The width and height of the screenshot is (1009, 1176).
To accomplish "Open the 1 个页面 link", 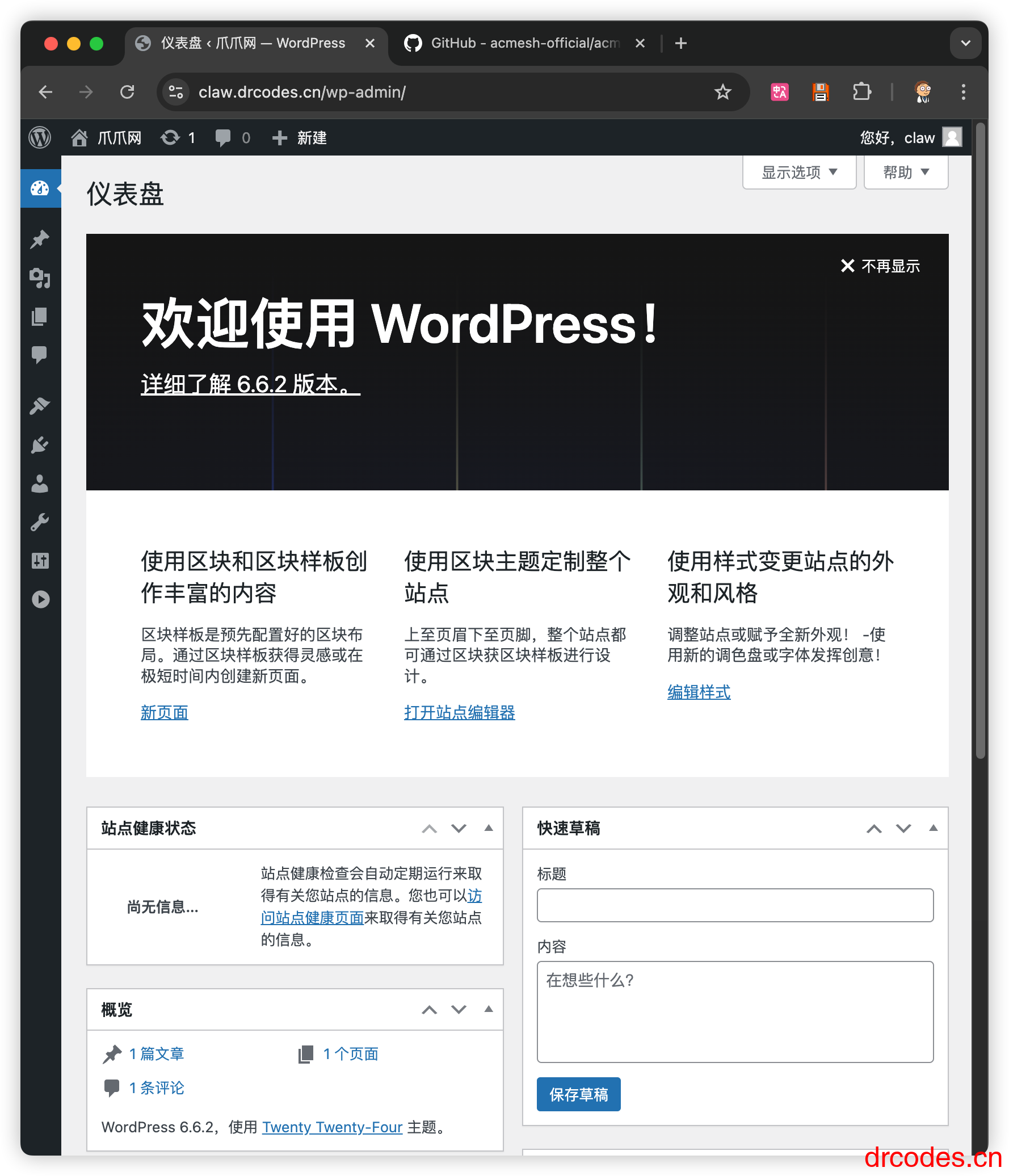I will point(351,1054).
